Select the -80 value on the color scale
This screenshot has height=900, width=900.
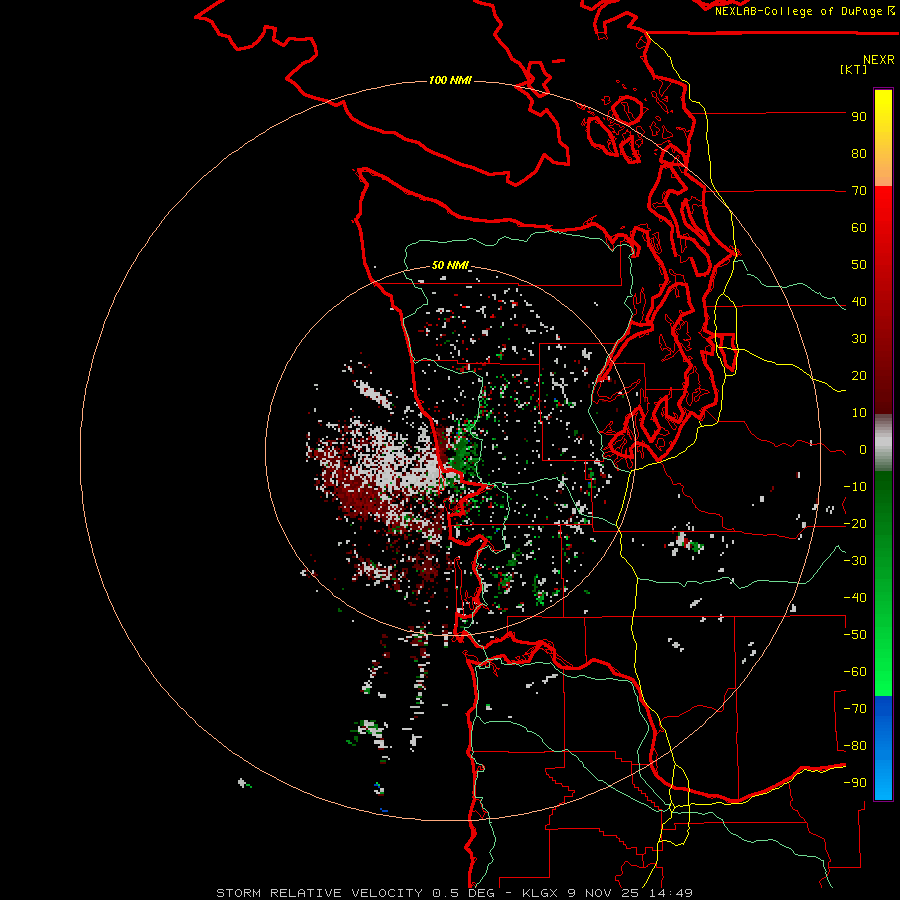(x=855, y=746)
